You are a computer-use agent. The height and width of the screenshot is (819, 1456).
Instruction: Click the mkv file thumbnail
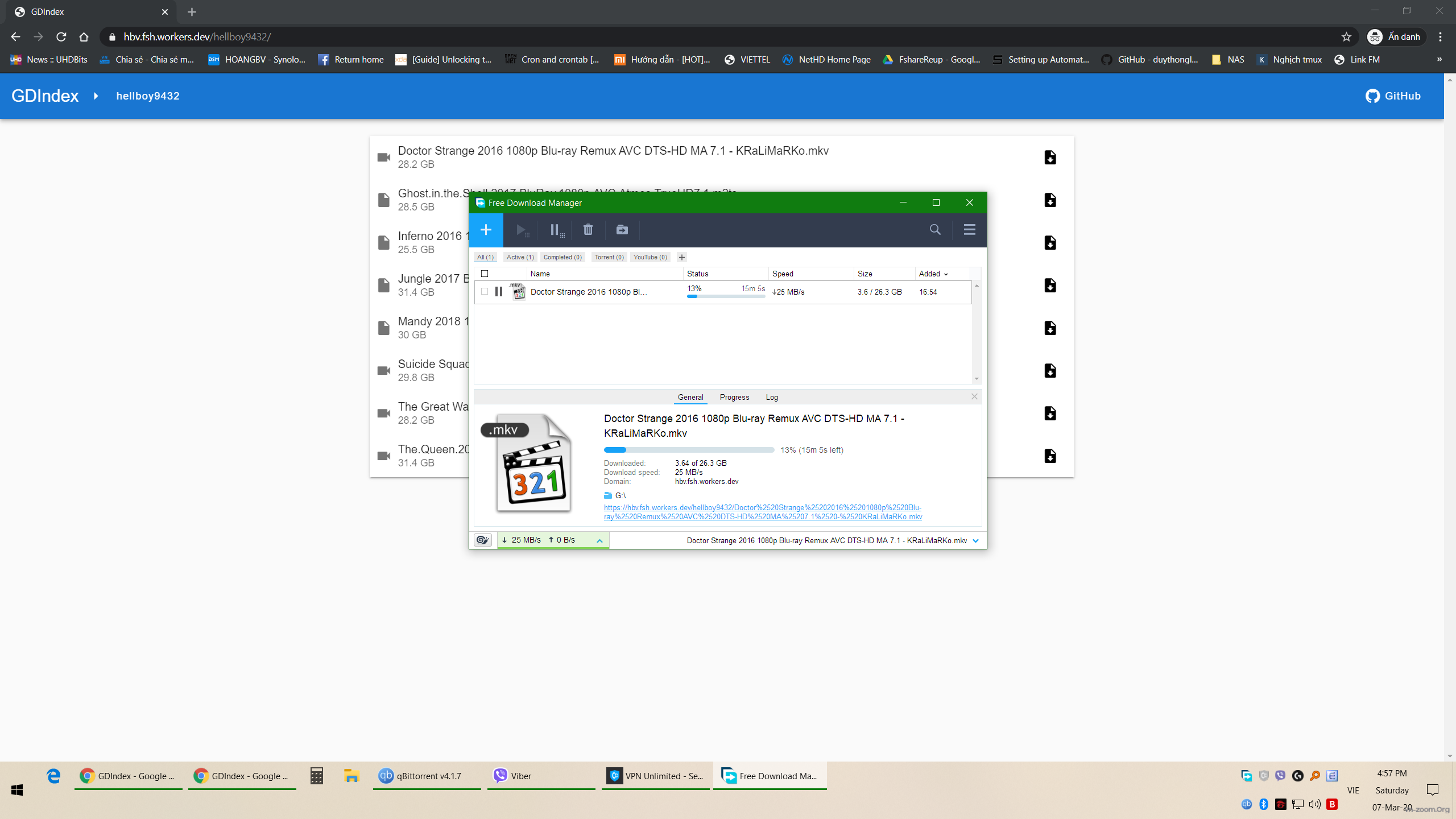coord(526,463)
